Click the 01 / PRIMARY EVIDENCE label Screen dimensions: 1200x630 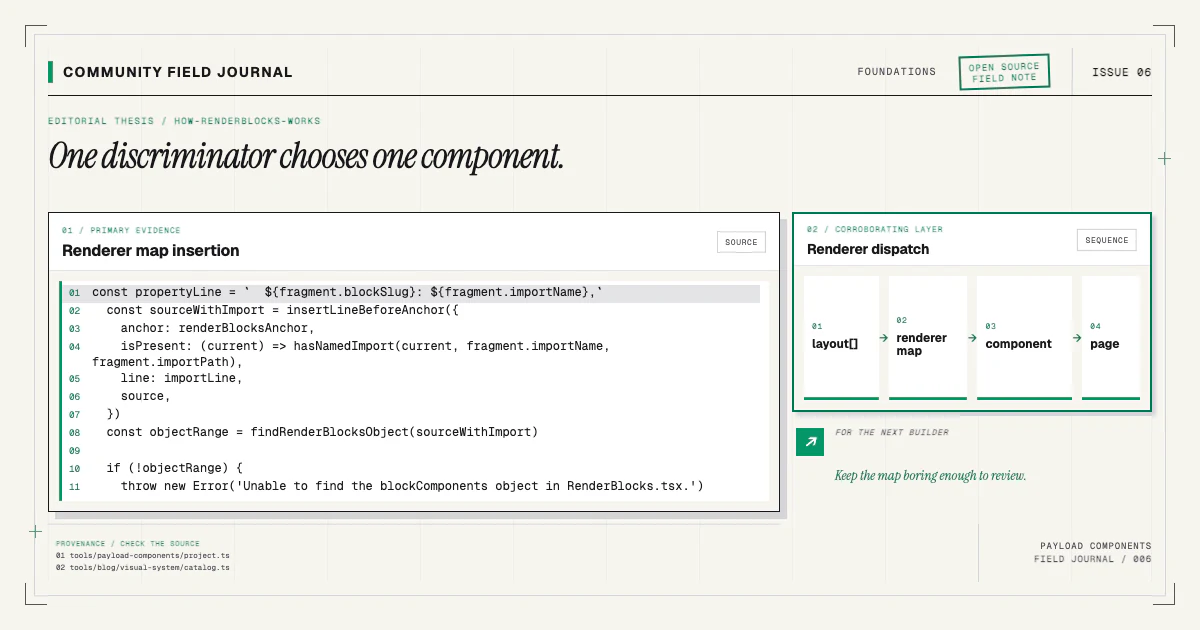[x=121, y=230]
